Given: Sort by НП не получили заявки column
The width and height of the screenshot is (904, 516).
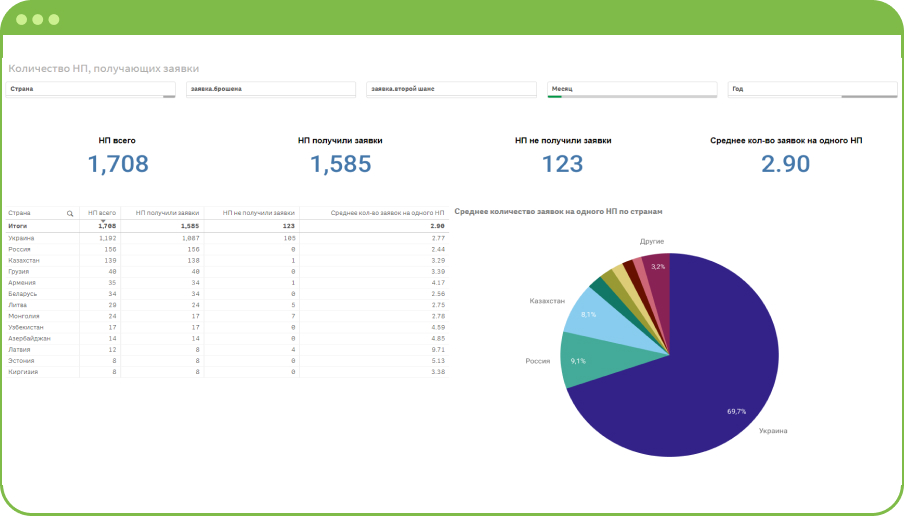Looking at the screenshot, I should point(258,213).
